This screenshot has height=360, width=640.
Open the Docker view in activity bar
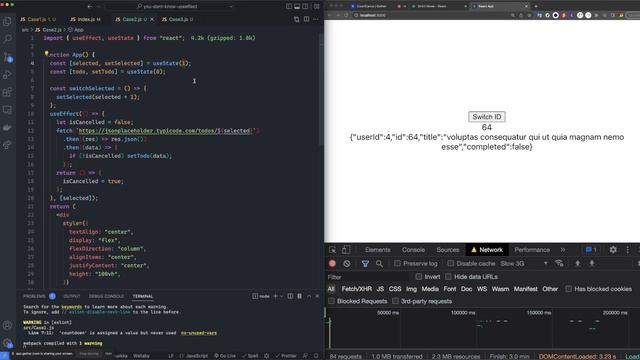(x=7, y=127)
